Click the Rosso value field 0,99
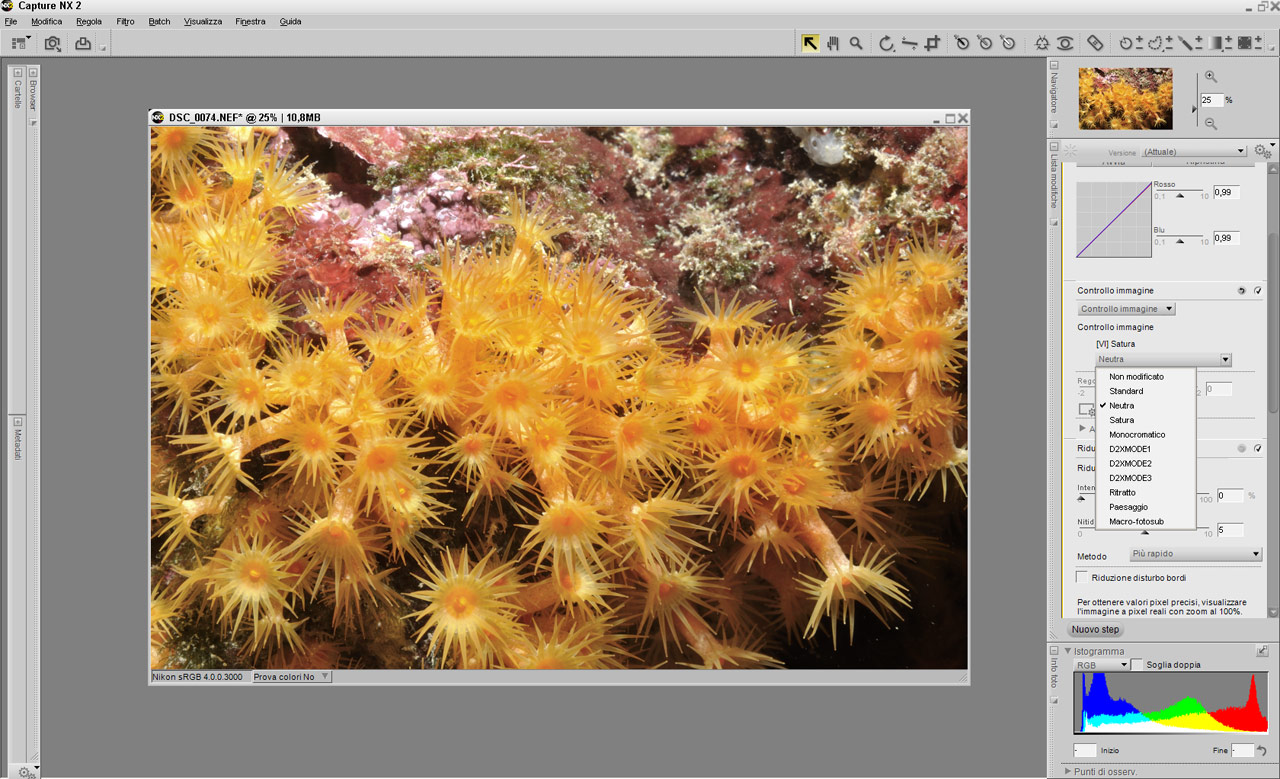Viewport: 1280px width, 779px height. [1227, 192]
